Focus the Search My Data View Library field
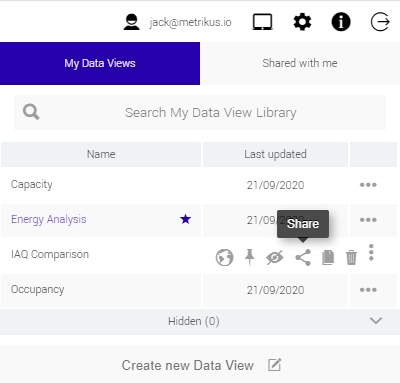The height and width of the screenshot is (383, 400). click(x=200, y=113)
